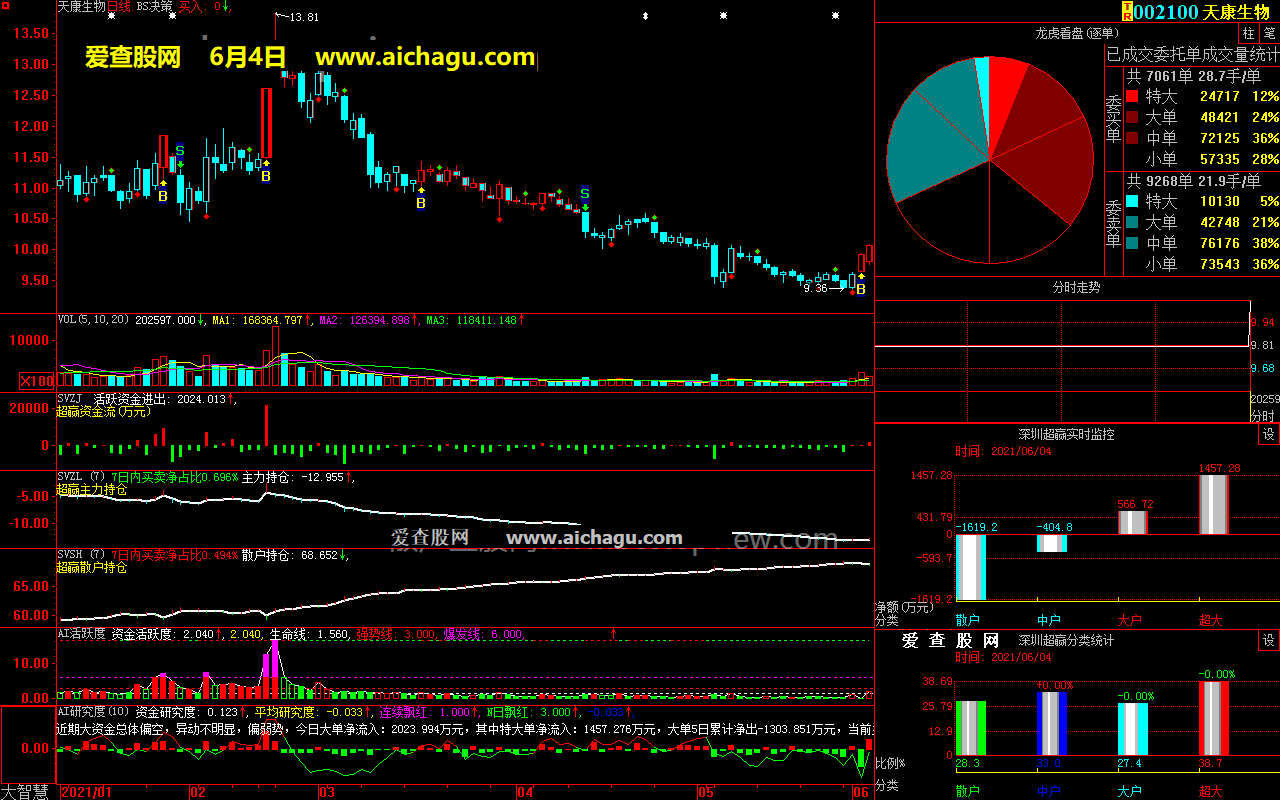Click the red 超大 bar showing 38.7 percent
1280x800 pixels.
[x=1214, y=718]
